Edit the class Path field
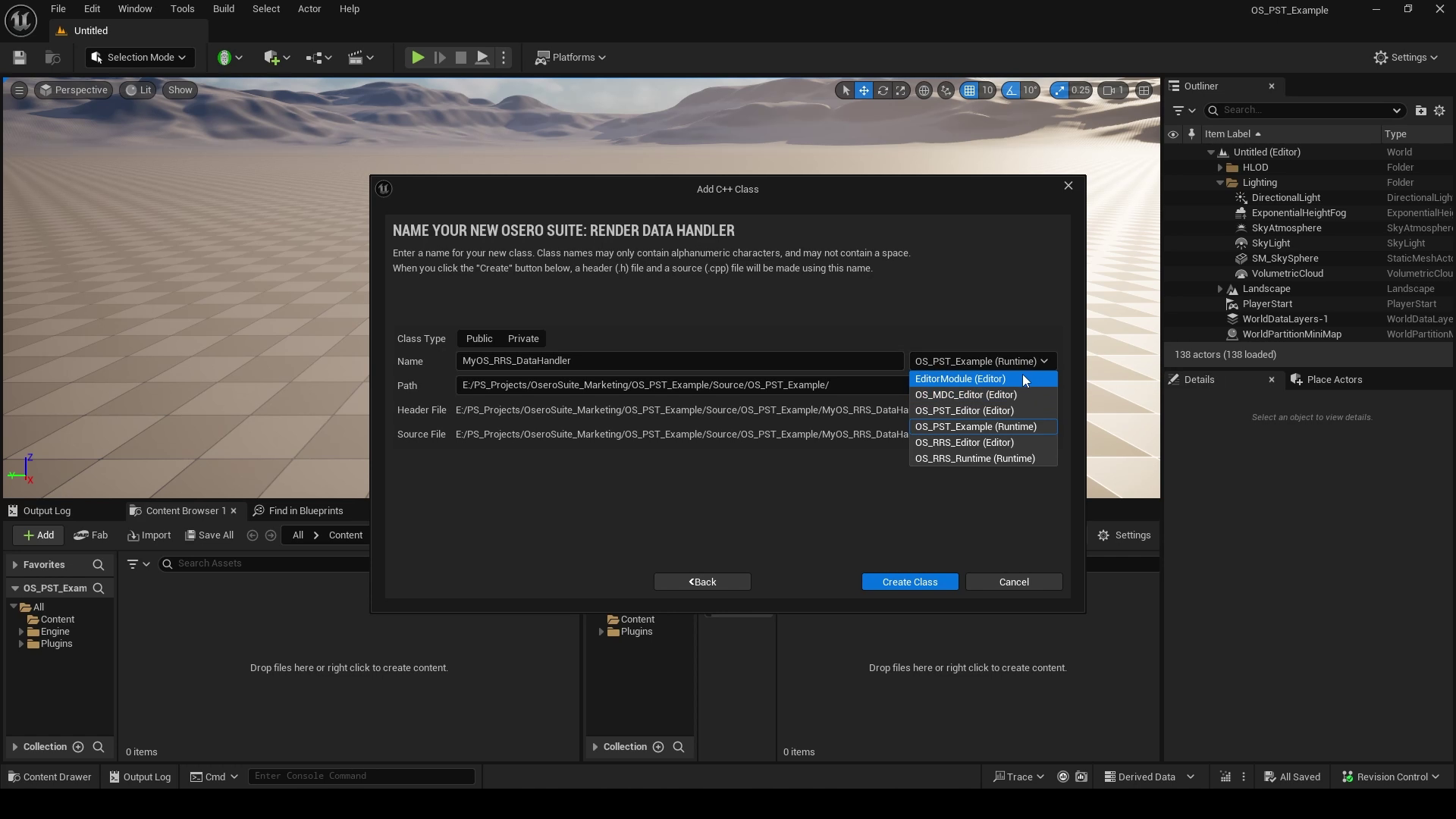 click(681, 385)
